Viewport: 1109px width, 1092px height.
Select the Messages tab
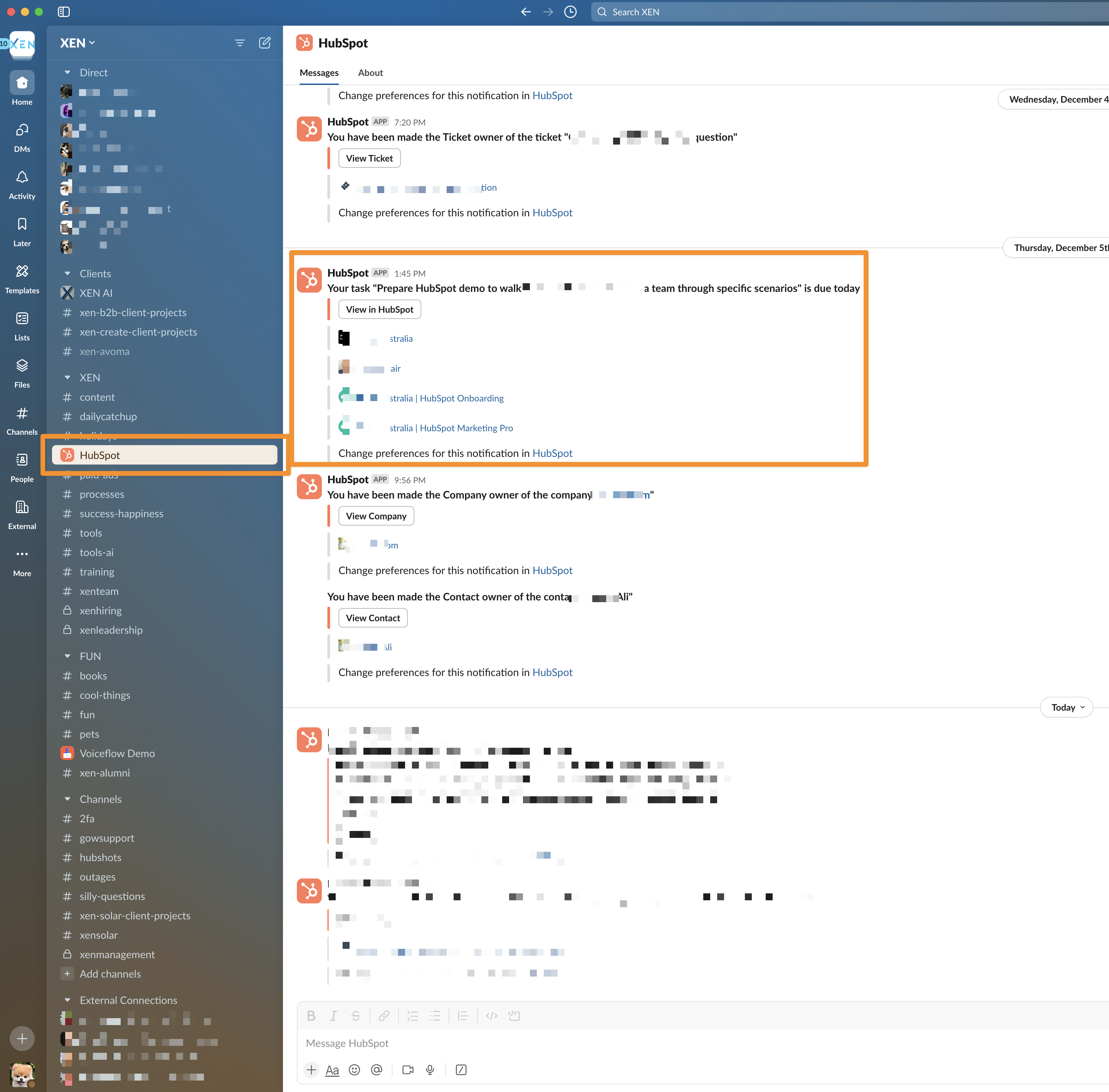coord(319,73)
